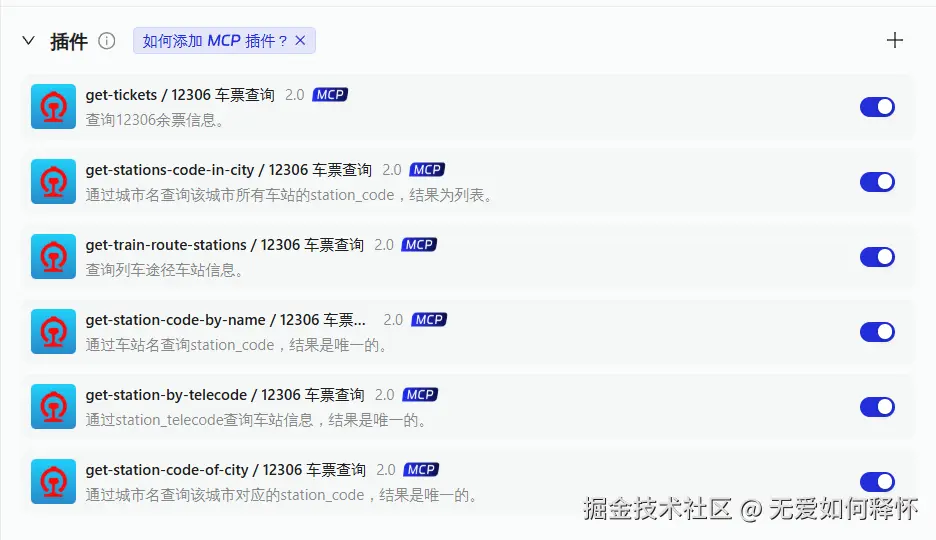This screenshot has height=540, width=936.
Task: Select the get-tickets / 12306 车票查询 title
Action: 180,95
